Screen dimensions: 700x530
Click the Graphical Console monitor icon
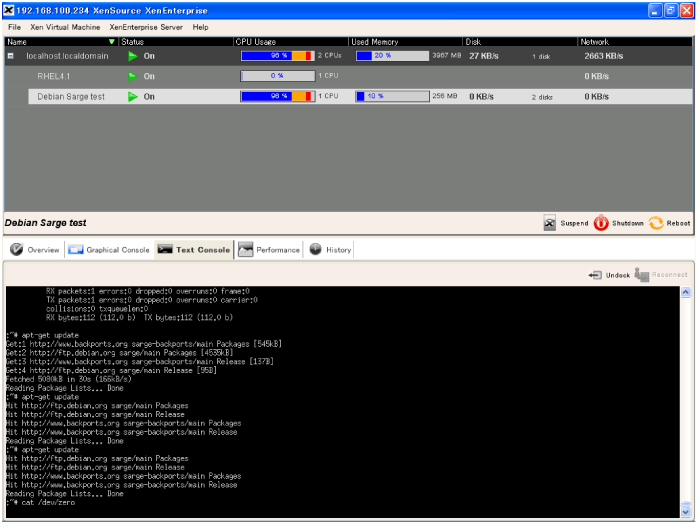tap(75, 250)
